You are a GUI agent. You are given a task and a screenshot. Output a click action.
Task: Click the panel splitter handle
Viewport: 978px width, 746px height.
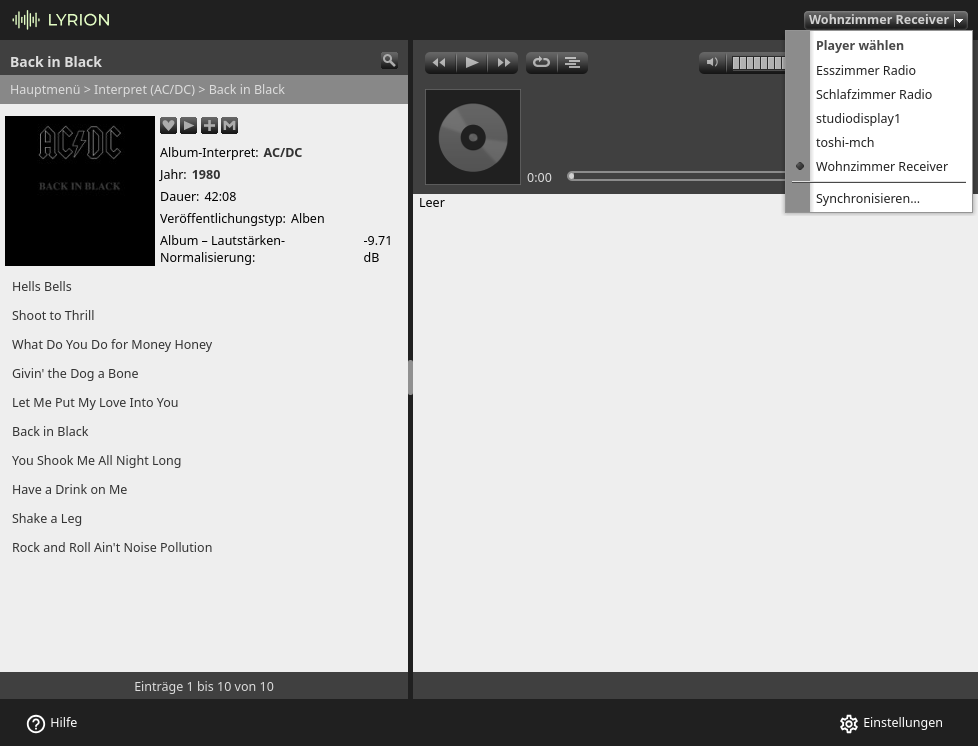pyautogui.click(x=410, y=377)
